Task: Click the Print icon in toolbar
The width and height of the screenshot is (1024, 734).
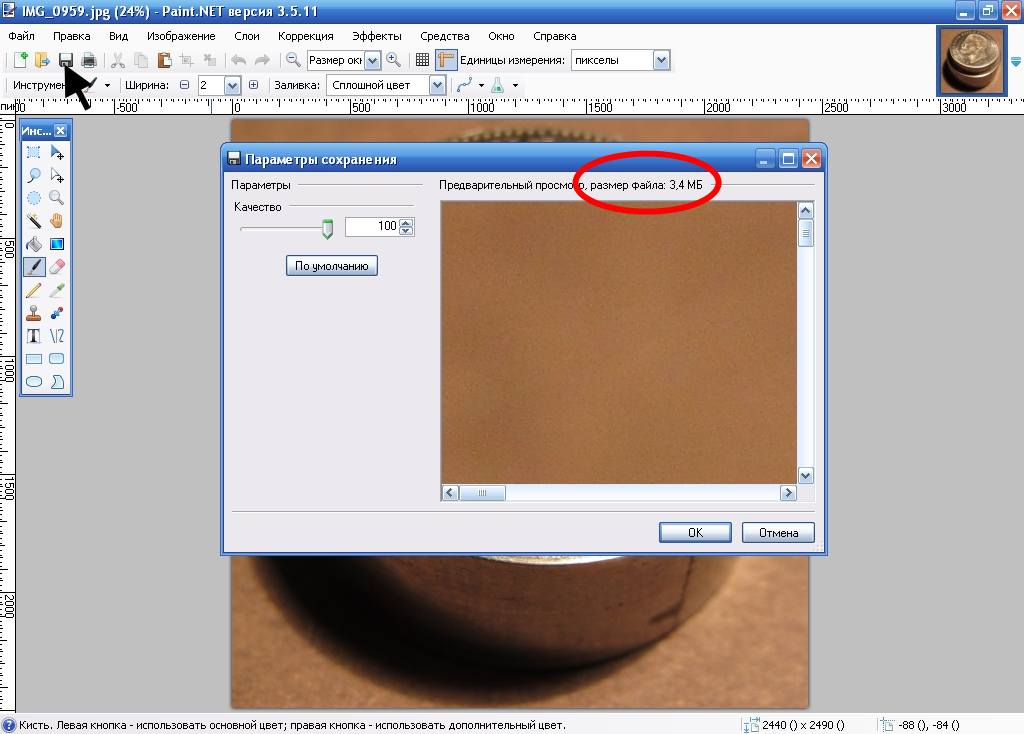Action: click(x=89, y=60)
